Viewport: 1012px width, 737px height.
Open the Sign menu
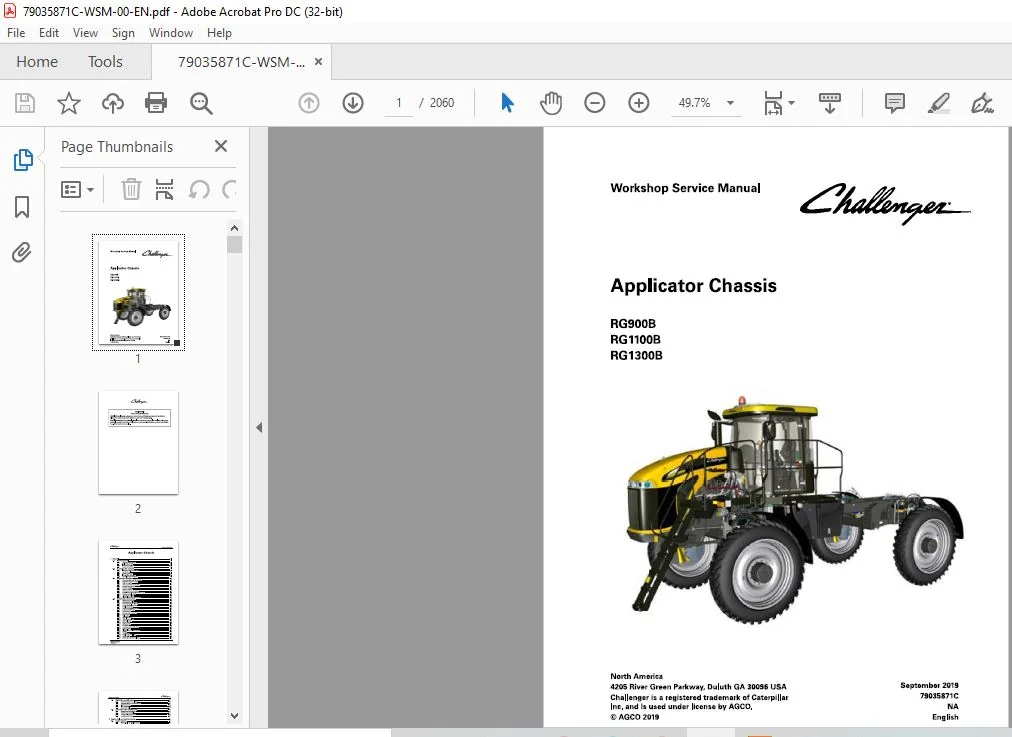click(x=123, y=33)
